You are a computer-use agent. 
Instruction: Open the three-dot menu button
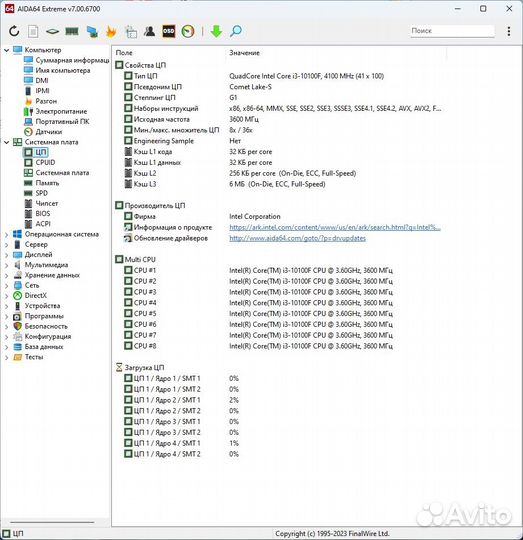(509, 31)
